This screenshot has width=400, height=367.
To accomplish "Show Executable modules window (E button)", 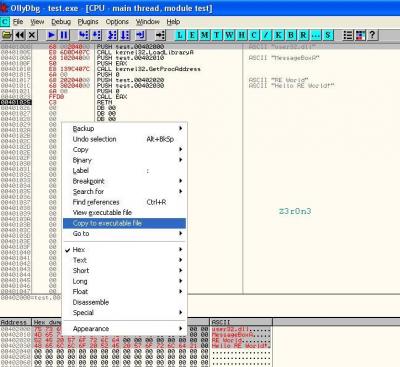I will (x=192, y=35).
